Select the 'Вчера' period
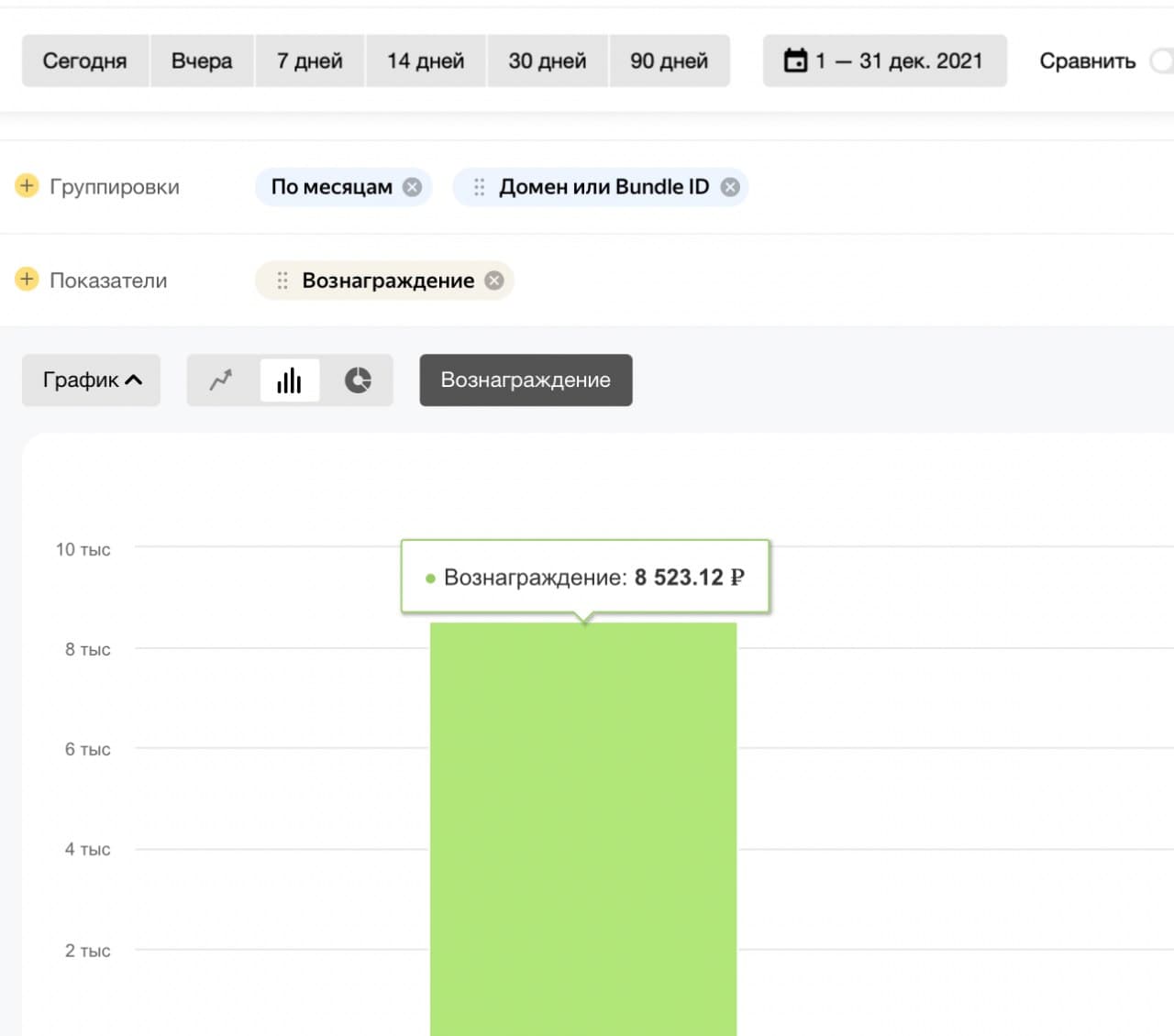Image resolution: width=1174 pixels, height=1036 pixels. pyautogui.click(x=202, y=61)
